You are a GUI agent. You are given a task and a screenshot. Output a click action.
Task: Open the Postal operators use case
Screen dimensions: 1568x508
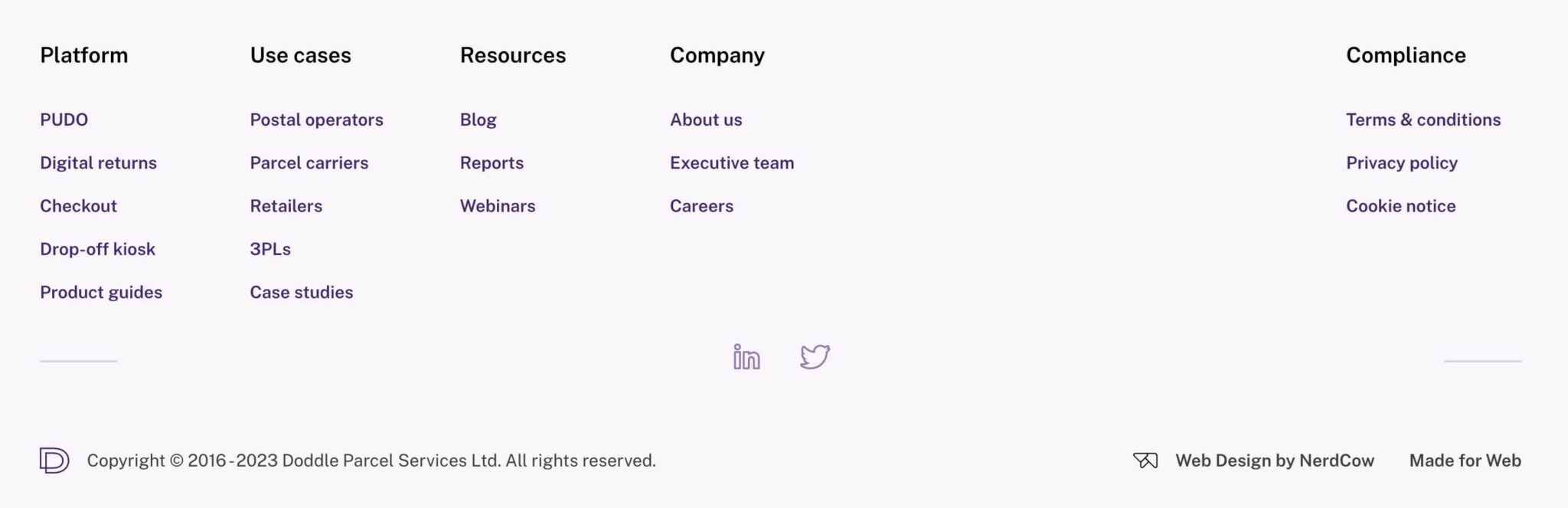pyautogui.click(x=316, y=120)
